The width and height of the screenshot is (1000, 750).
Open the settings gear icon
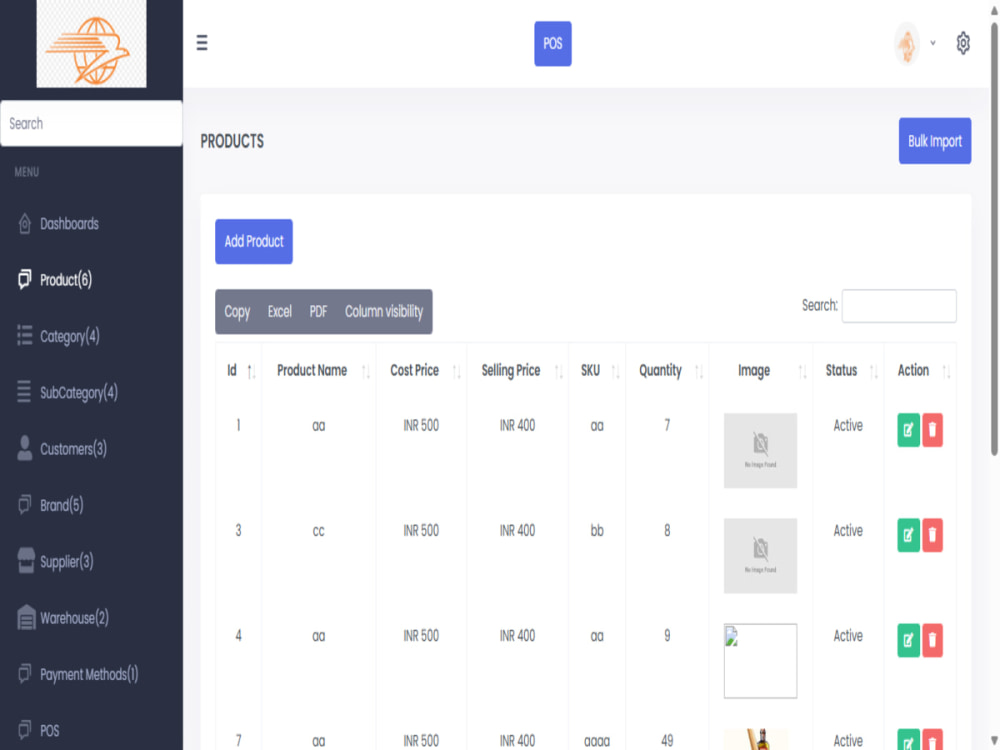coord(963,43)
